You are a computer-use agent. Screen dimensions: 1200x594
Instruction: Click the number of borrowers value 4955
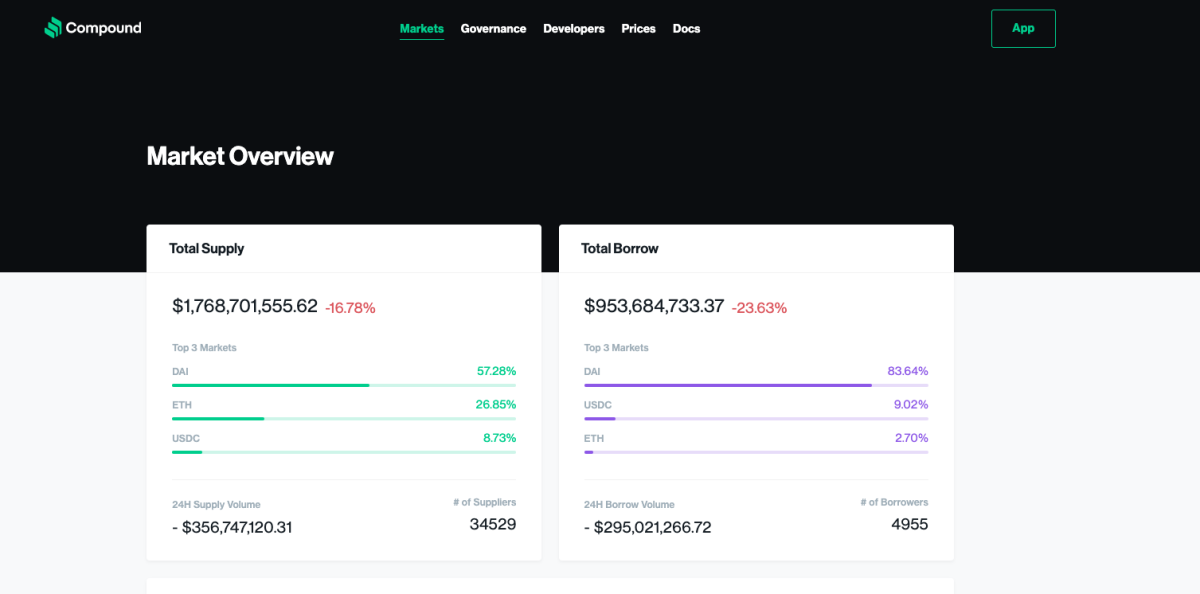909,524
